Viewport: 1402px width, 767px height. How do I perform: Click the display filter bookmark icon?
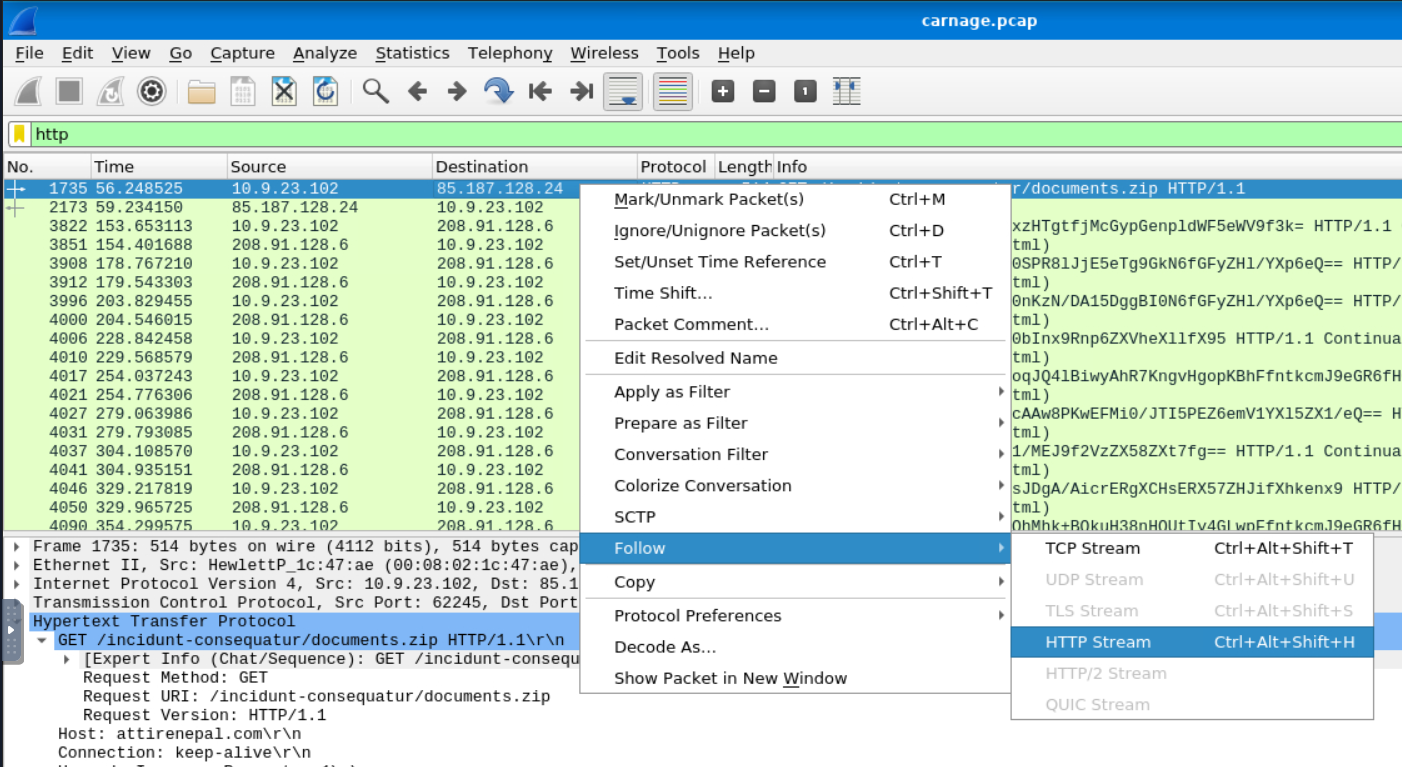[19, 134]
